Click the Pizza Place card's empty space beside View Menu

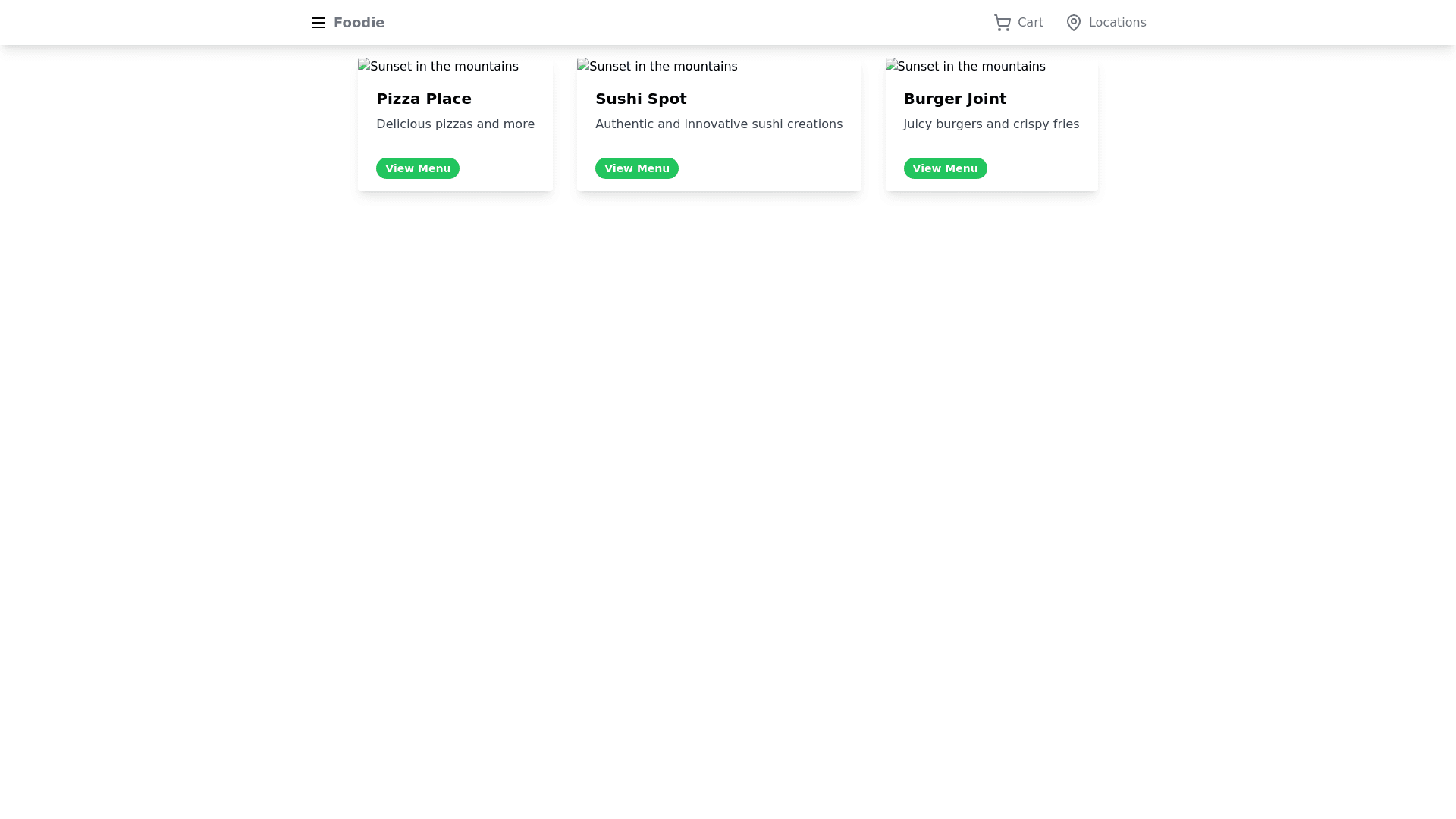click(507, 168)
